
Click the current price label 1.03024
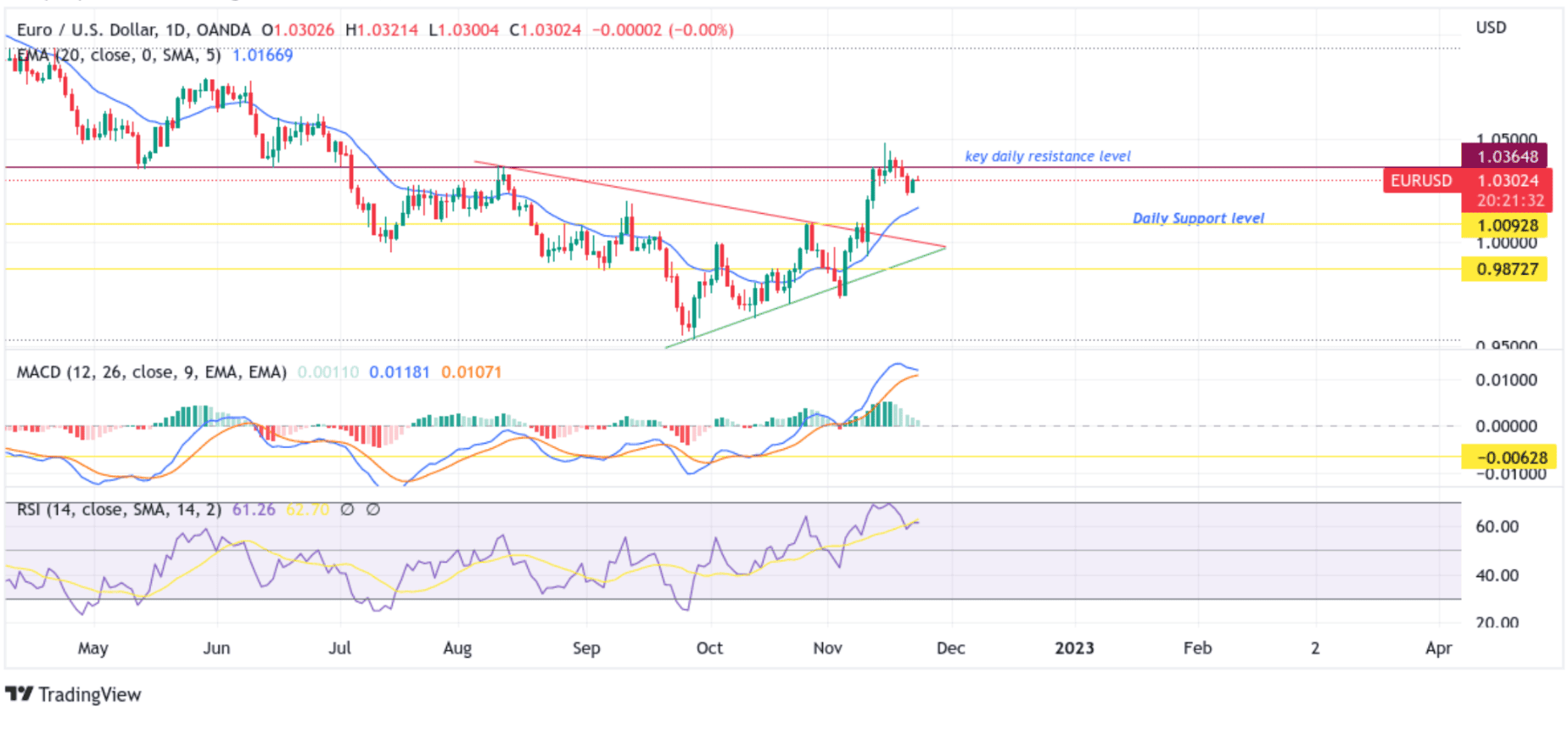point(1507,180)
